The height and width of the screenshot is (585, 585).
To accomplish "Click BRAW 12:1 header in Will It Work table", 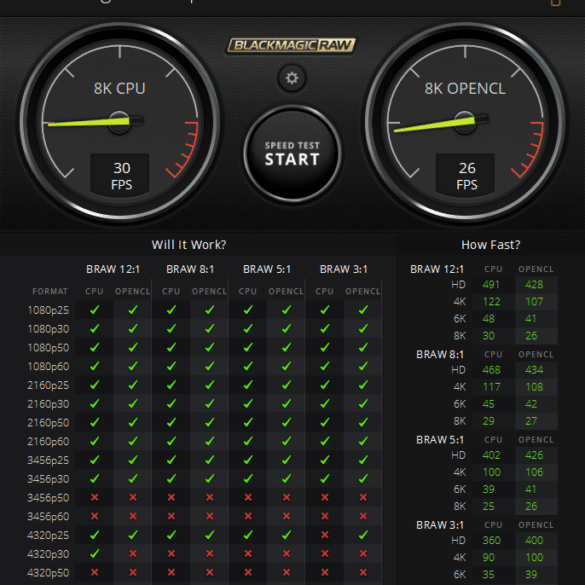I will (x=113, y=269).
